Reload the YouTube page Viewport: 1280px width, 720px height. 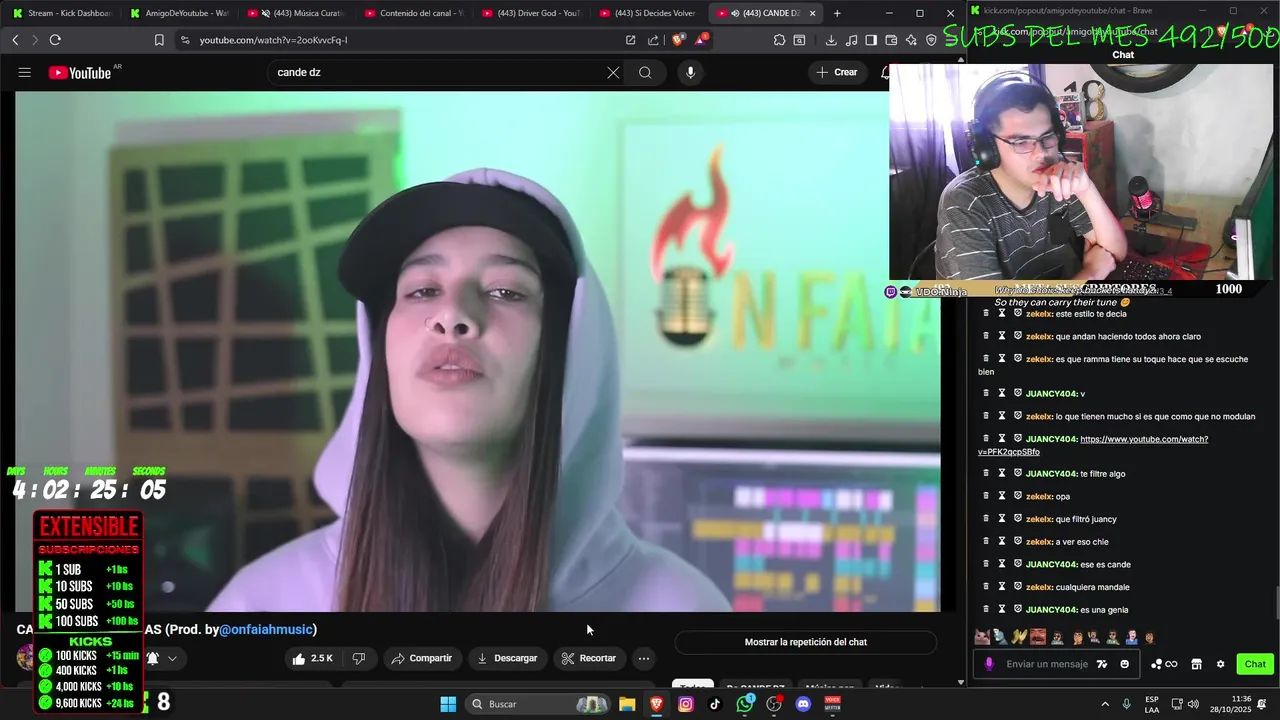[x=55, y=40]
